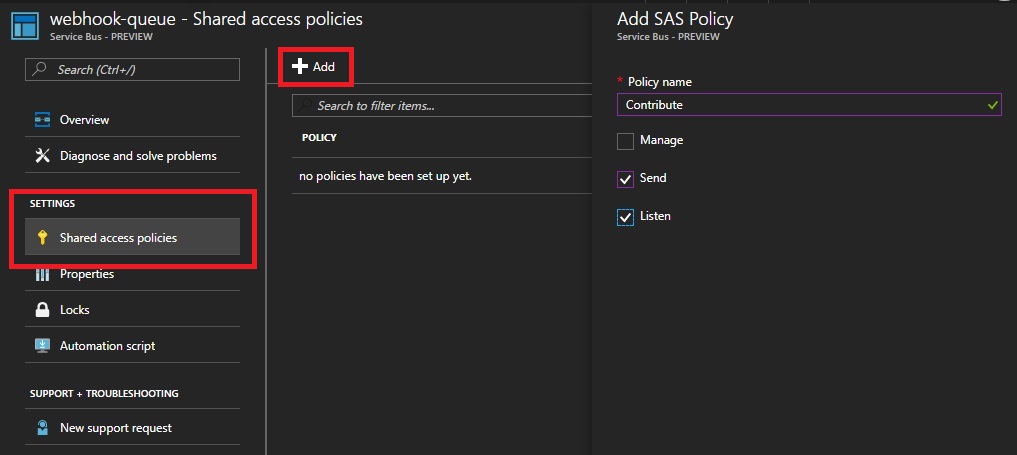The height and width of the screenshot is (455, 1017).
Task: Click the padlock icon for Locks
Action: (x=42, y=310)
